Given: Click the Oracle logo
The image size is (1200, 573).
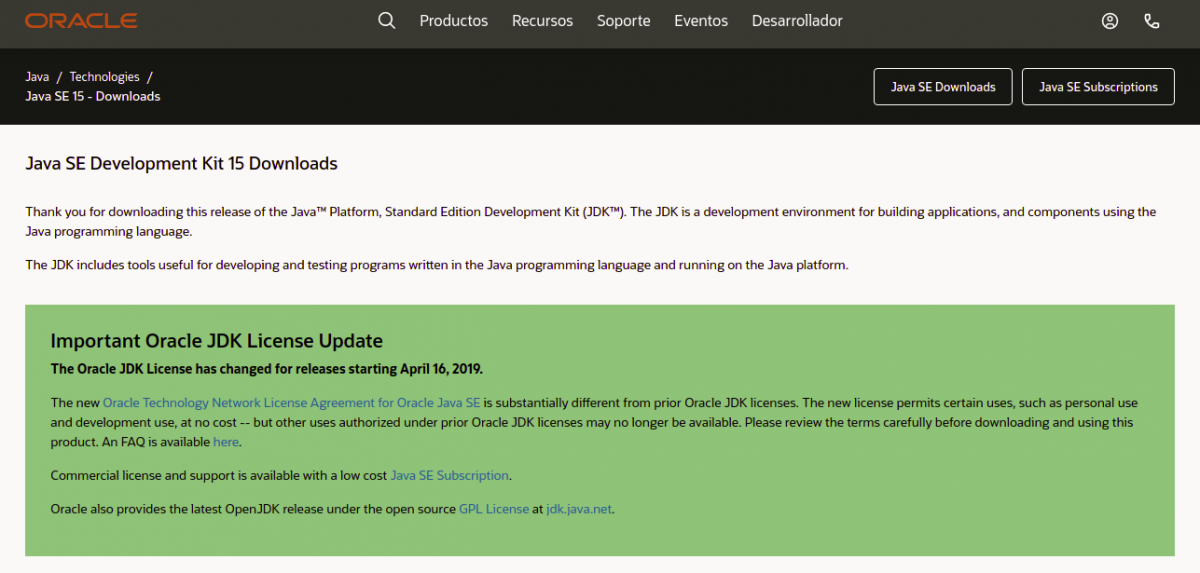Looking at the screenshot, I should click(81, 21).
